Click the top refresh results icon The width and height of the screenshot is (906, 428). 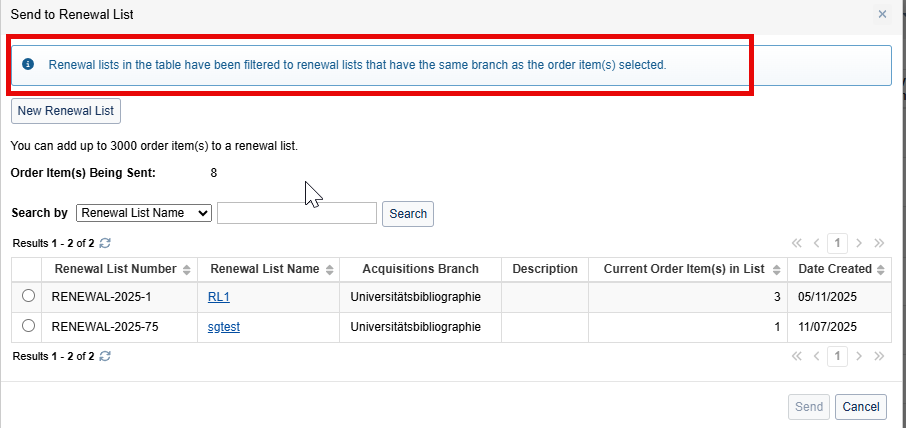[x=105, y=243]
